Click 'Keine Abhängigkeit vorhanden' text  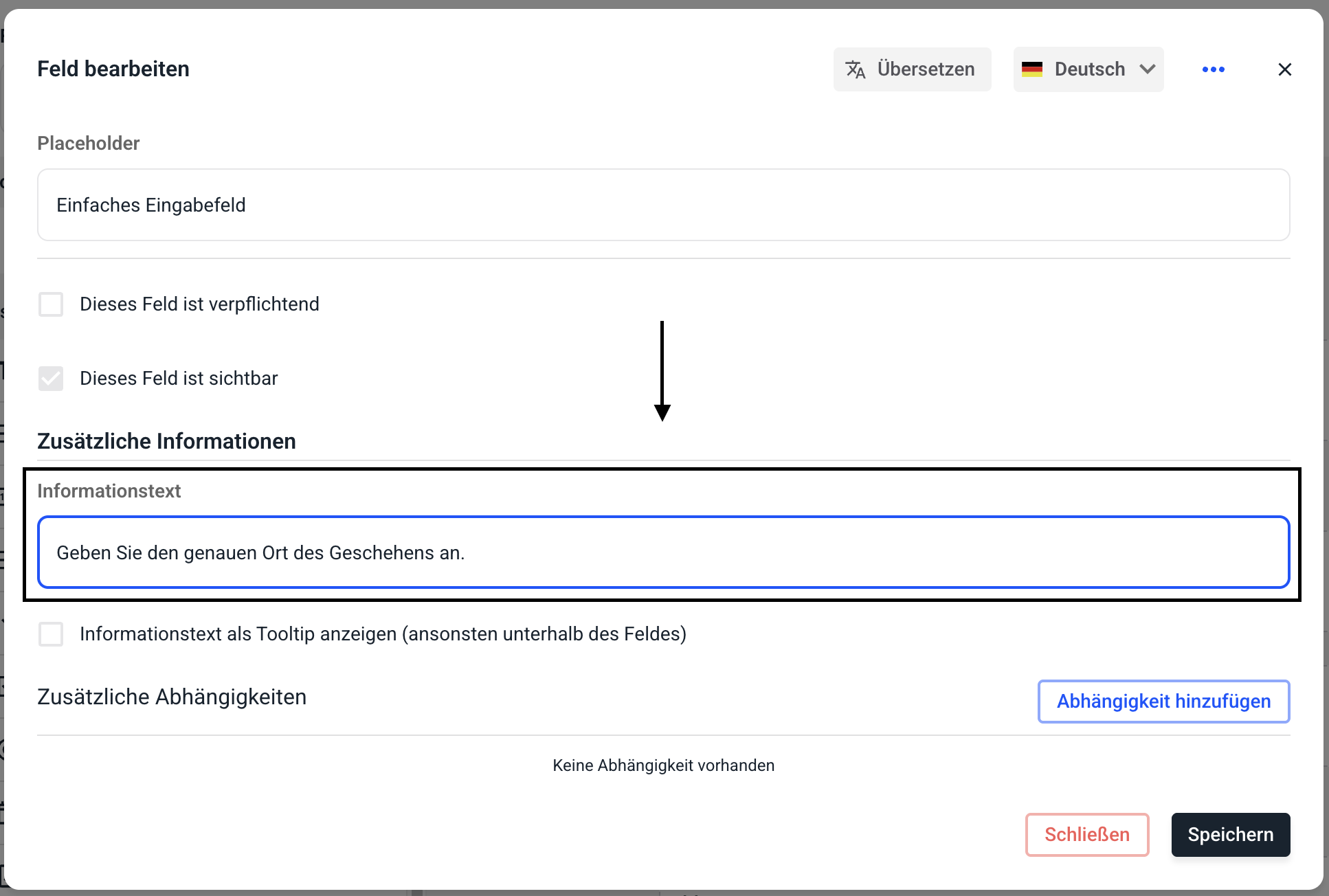pos(663,765)
